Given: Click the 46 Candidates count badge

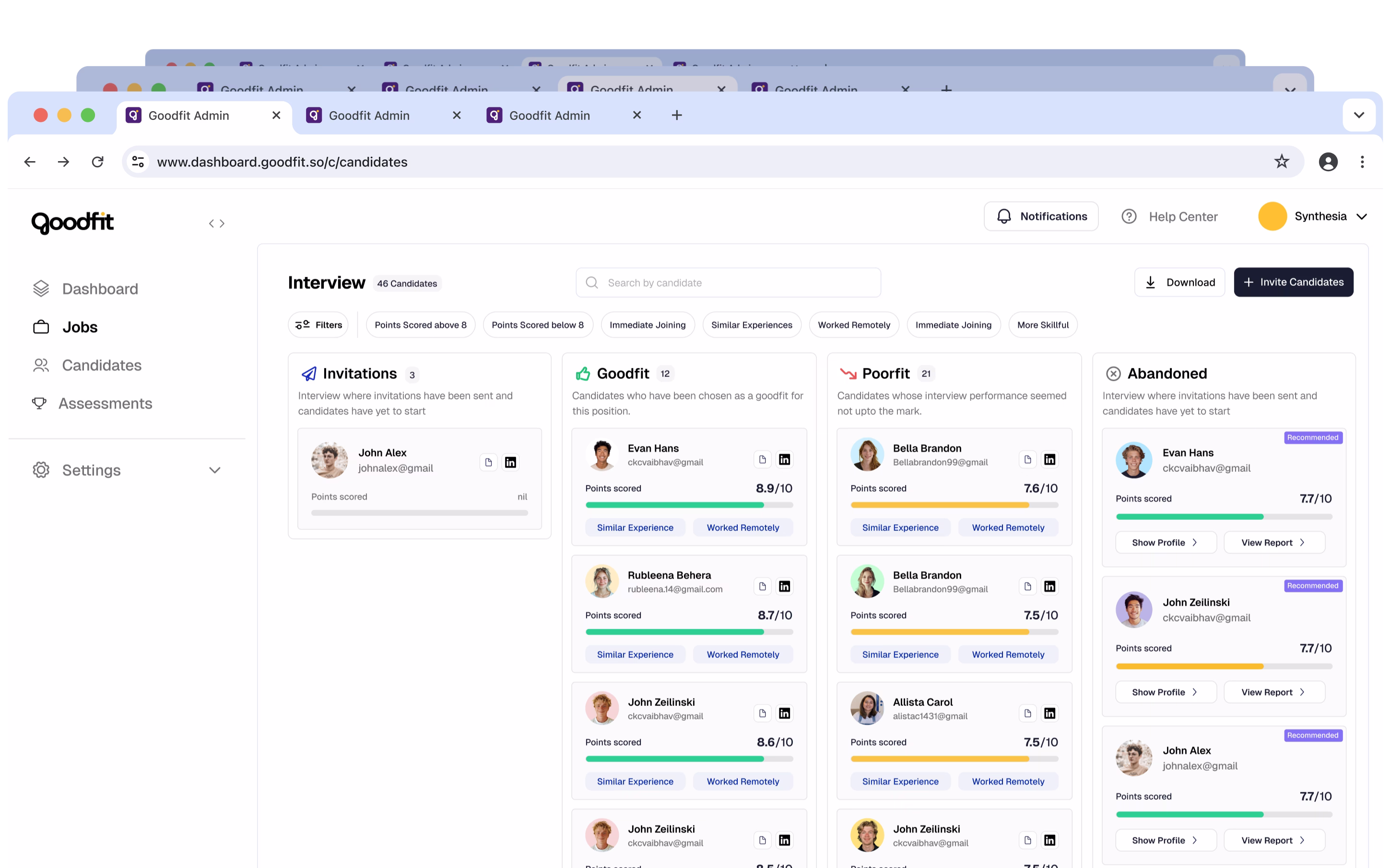Looking at the screenshot, I should tap(407, 283).
